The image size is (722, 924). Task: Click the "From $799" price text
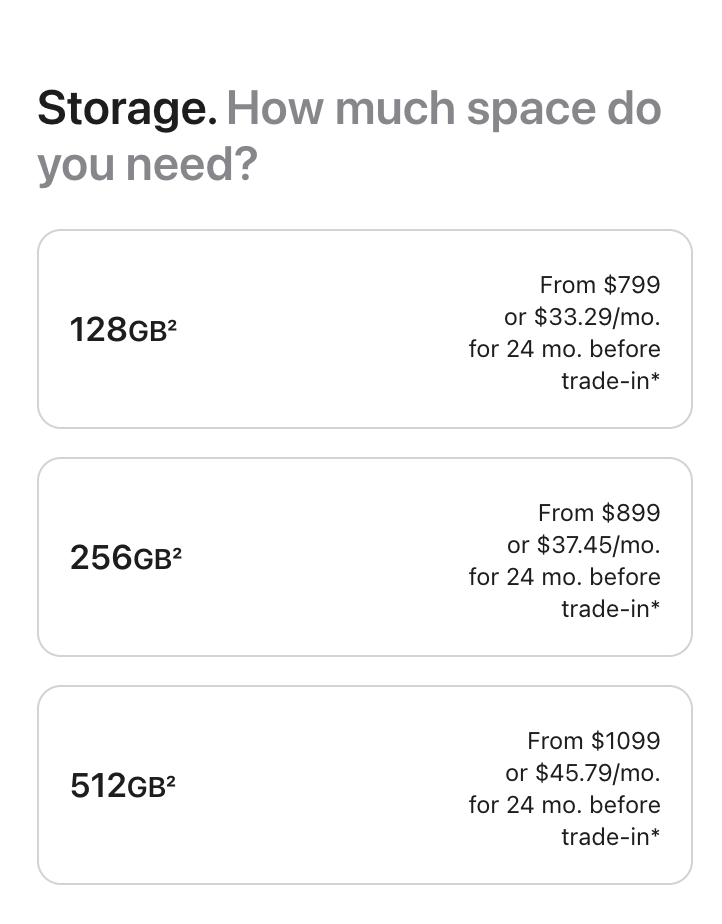[x=600, y=285]
